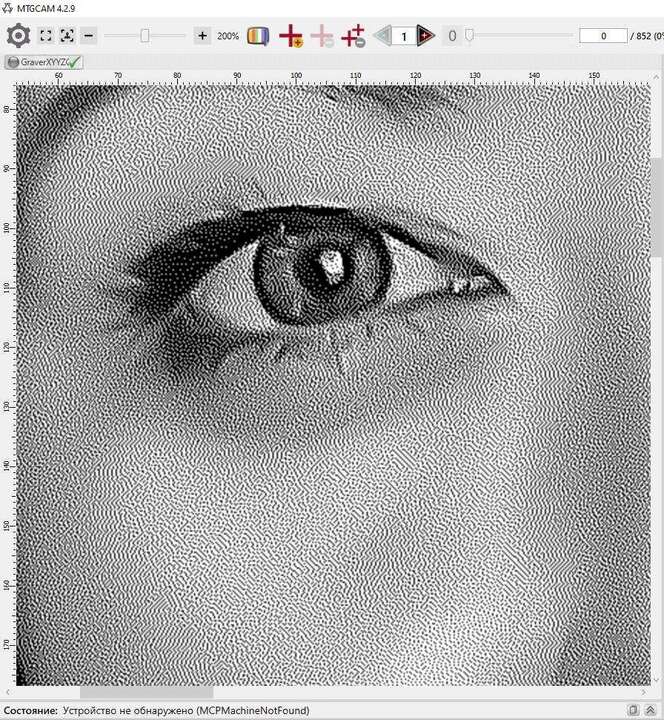The image size is (664, 720).
Task: Go to next step with right arrow
Action: click(x=426, y=37)
